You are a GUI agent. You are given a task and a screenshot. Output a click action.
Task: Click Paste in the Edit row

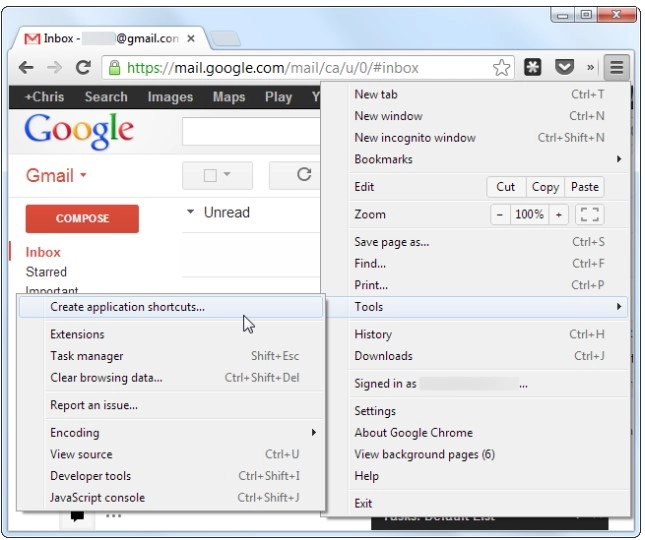click(x=585, y=187)
